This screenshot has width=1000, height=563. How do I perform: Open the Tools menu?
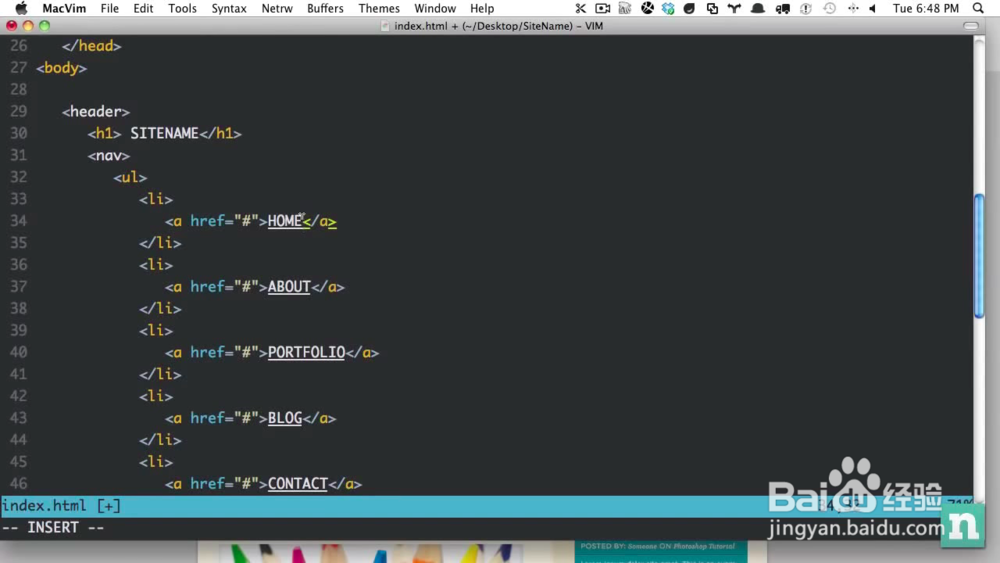coord(182,8)
